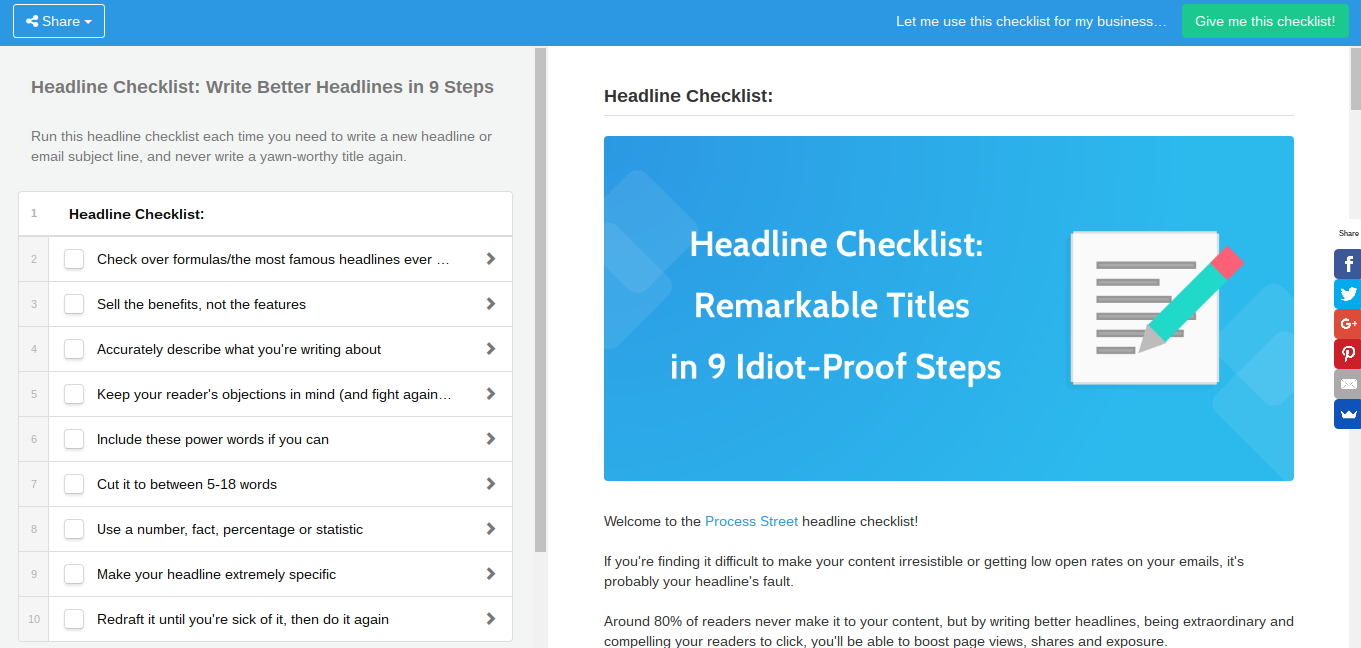Select the 'Headline Checklist:' heading row
Viewport: 1361px width, 648px height.
[265, 214]
